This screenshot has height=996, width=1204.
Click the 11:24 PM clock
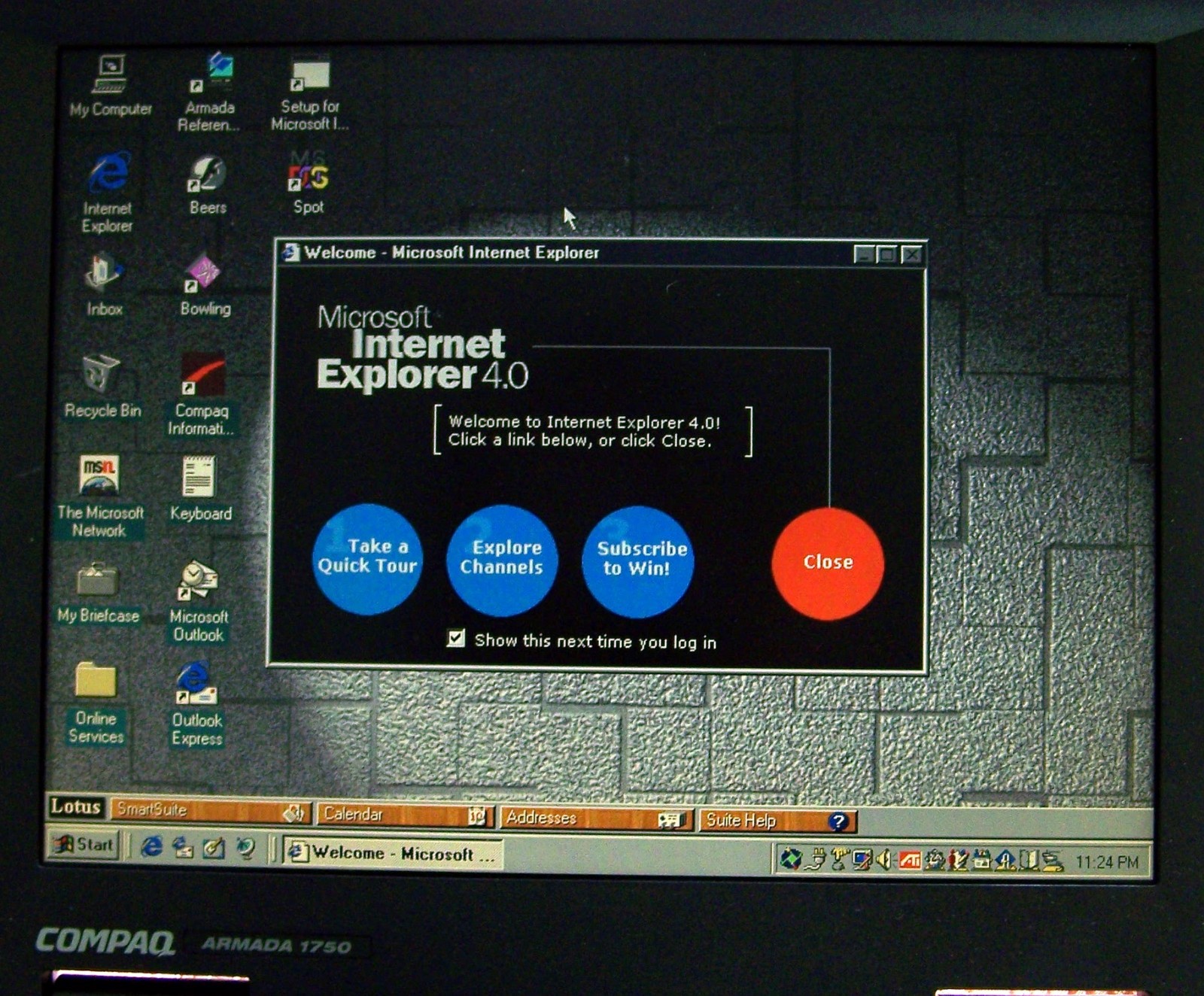pos(1106,862)
